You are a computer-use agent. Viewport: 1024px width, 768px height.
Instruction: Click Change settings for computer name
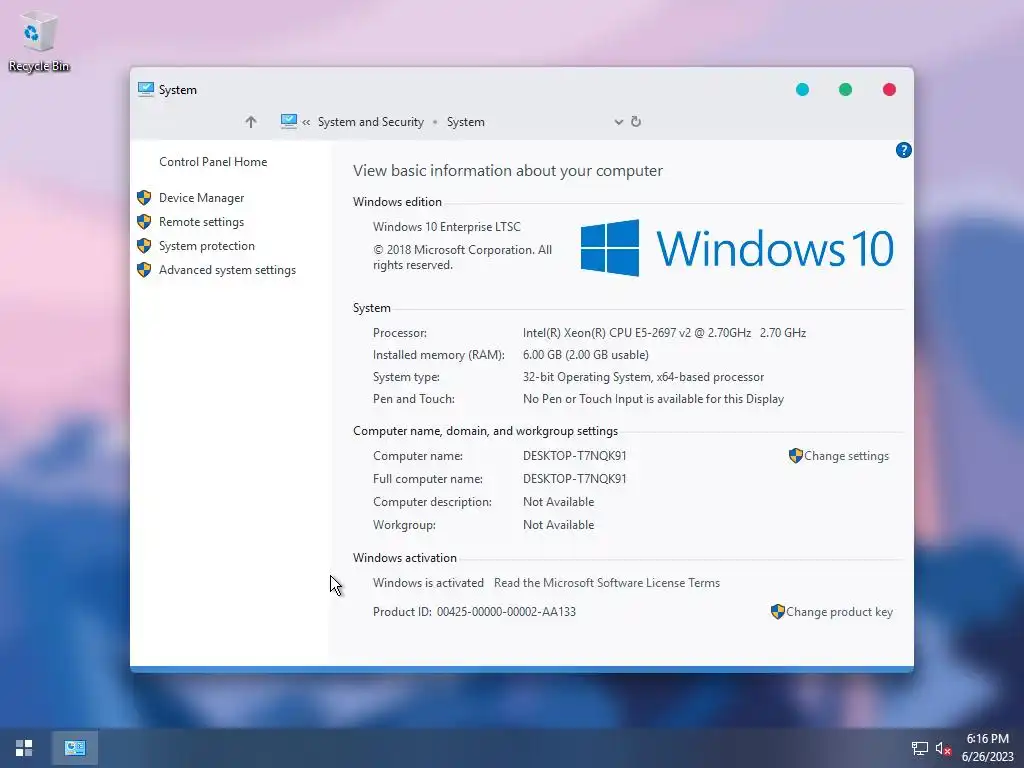(x=846, y=456)
